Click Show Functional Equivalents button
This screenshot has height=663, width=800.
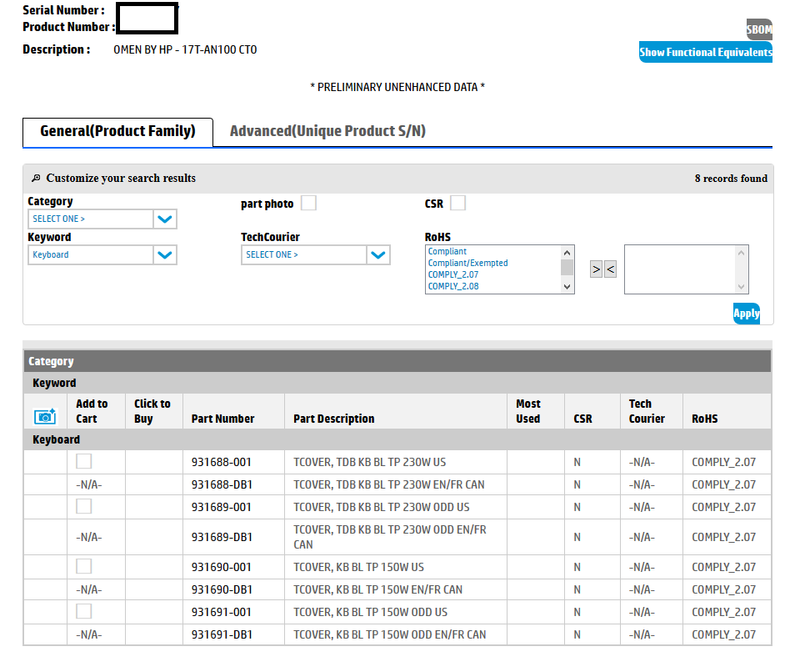tap(706, 52)
